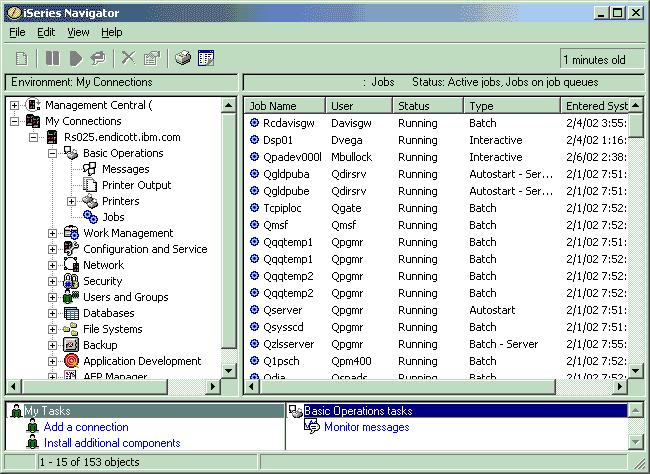Expand the Security node
Viewport: 650px width, 474px height.
click(x=52, y=281)
